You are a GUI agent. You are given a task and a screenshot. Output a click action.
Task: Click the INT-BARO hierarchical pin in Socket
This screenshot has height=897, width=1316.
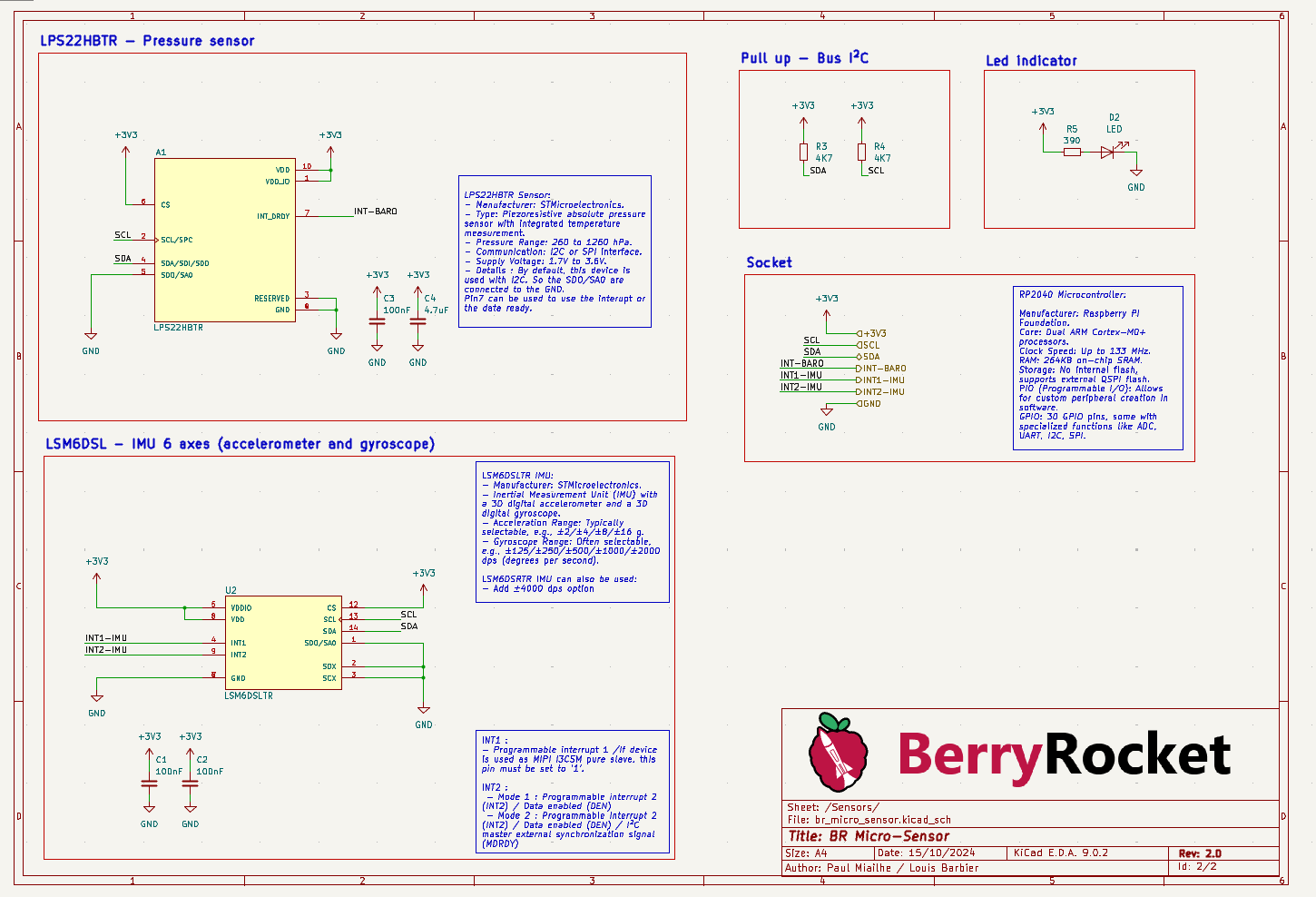pos(883,369)
